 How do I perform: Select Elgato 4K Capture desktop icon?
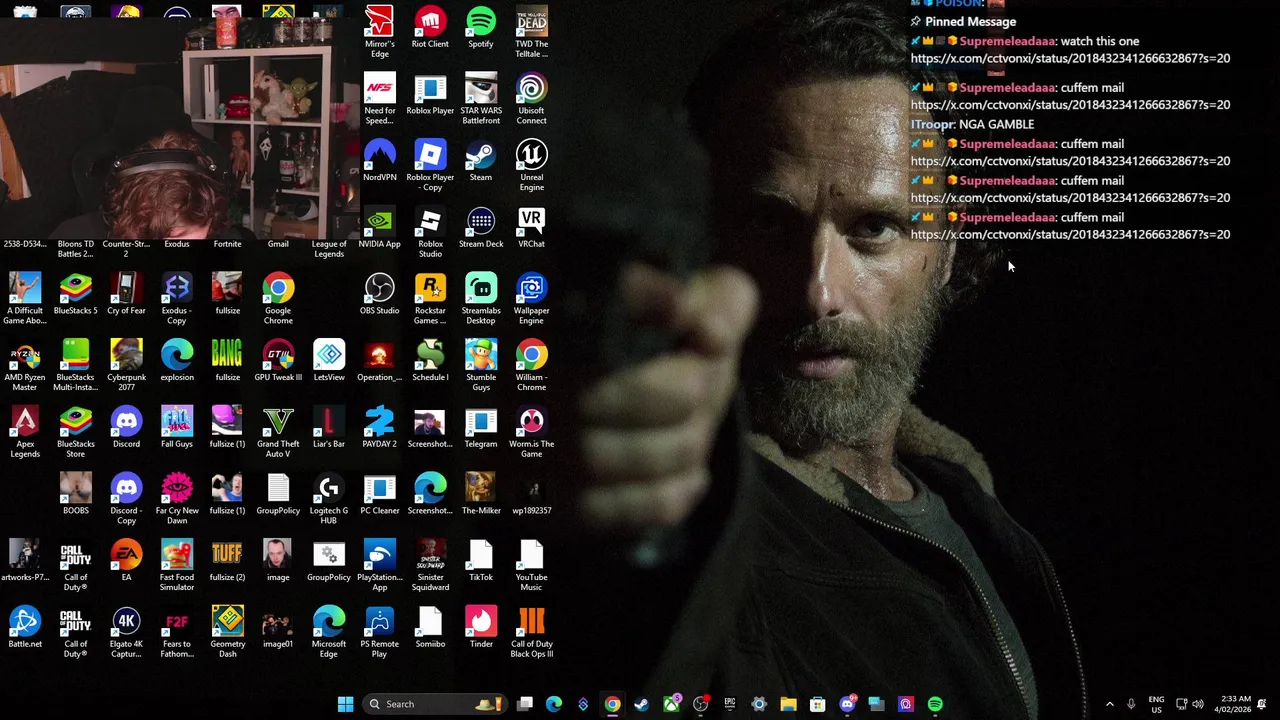click(126, 631)
